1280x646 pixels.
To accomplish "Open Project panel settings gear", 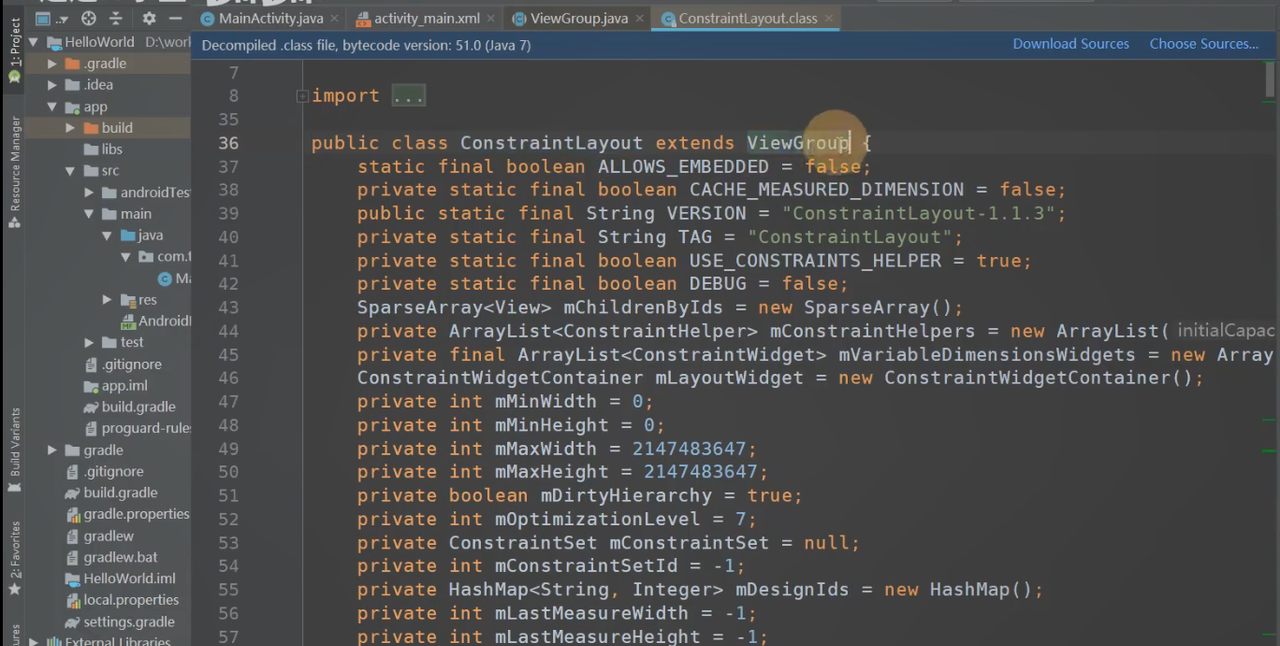I will pos(149,18).
